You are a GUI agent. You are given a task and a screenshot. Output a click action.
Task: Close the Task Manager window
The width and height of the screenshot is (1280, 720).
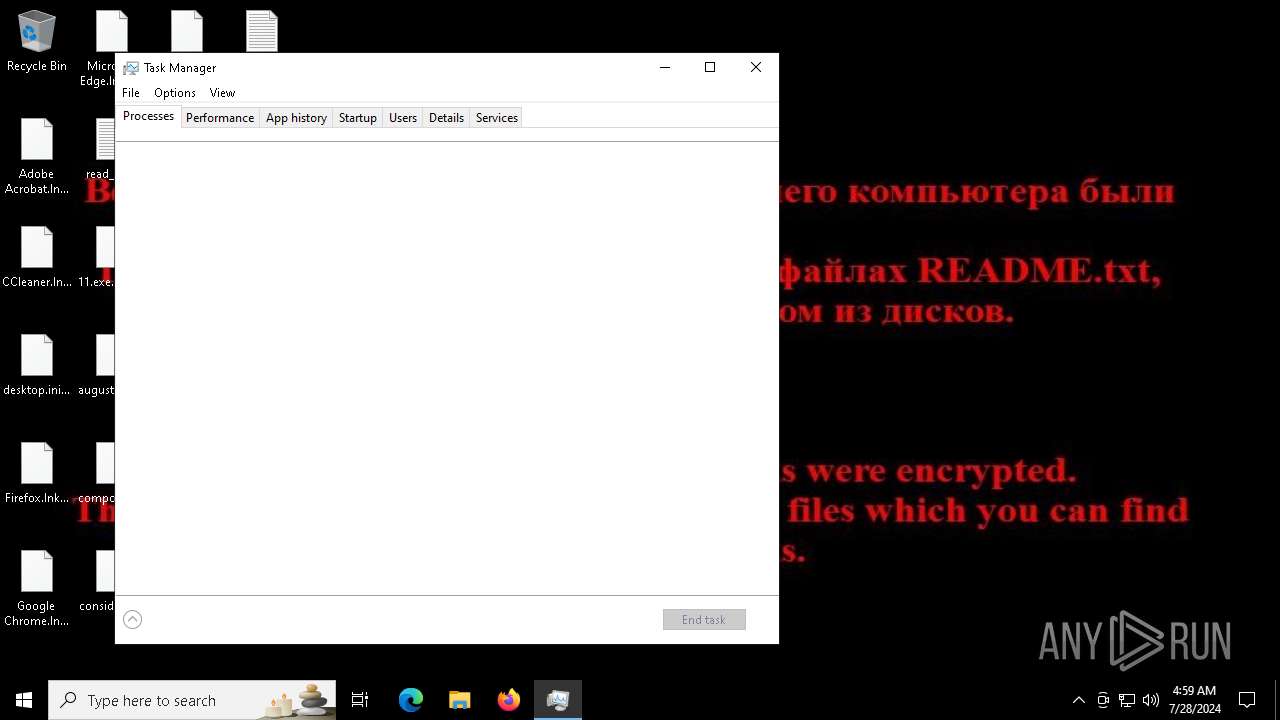tap(756, 67)
